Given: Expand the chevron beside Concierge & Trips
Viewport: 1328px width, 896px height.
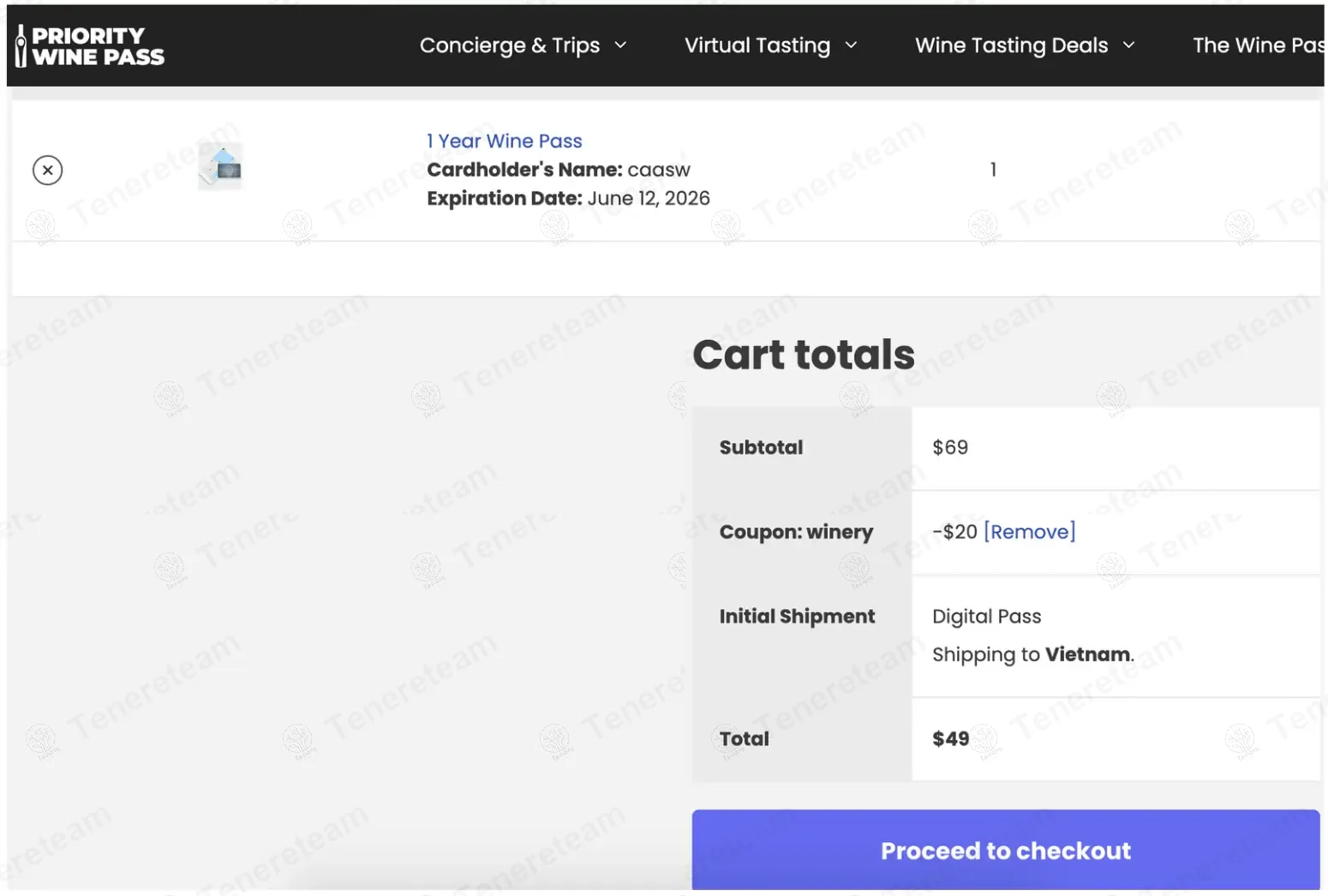Looking at the screenshot, I should point(621,45).
